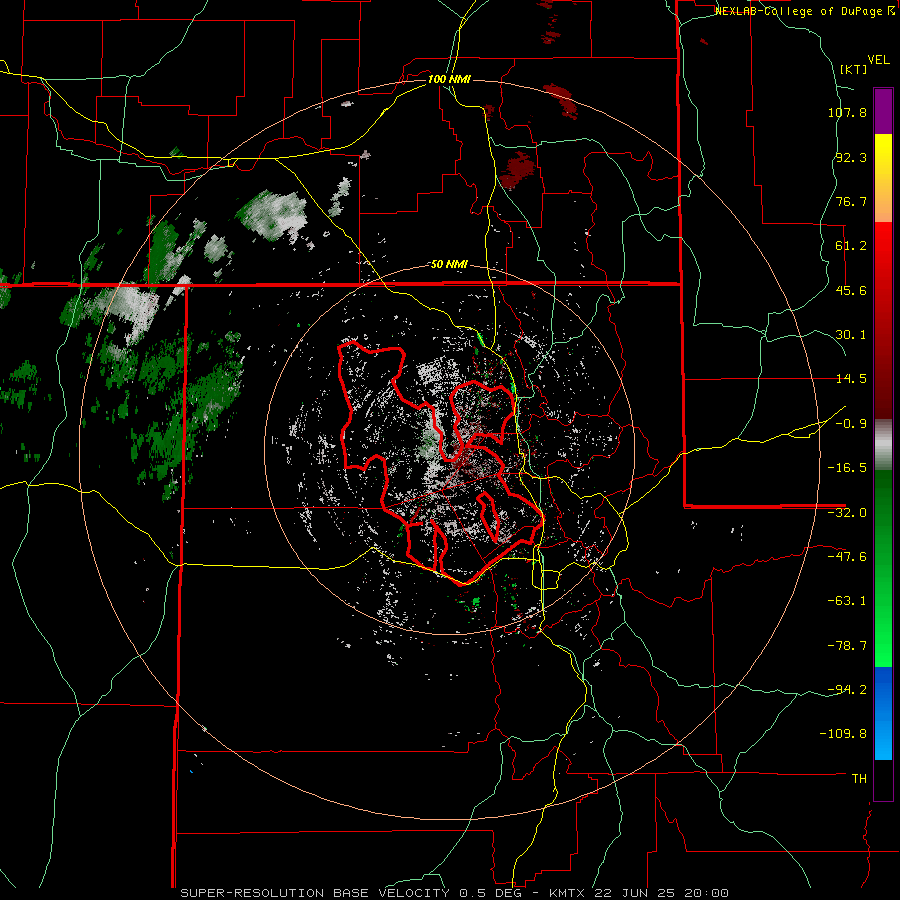Click the 100 NMI range ring label
The image size is (900, 900).
[x=449, y=79]
